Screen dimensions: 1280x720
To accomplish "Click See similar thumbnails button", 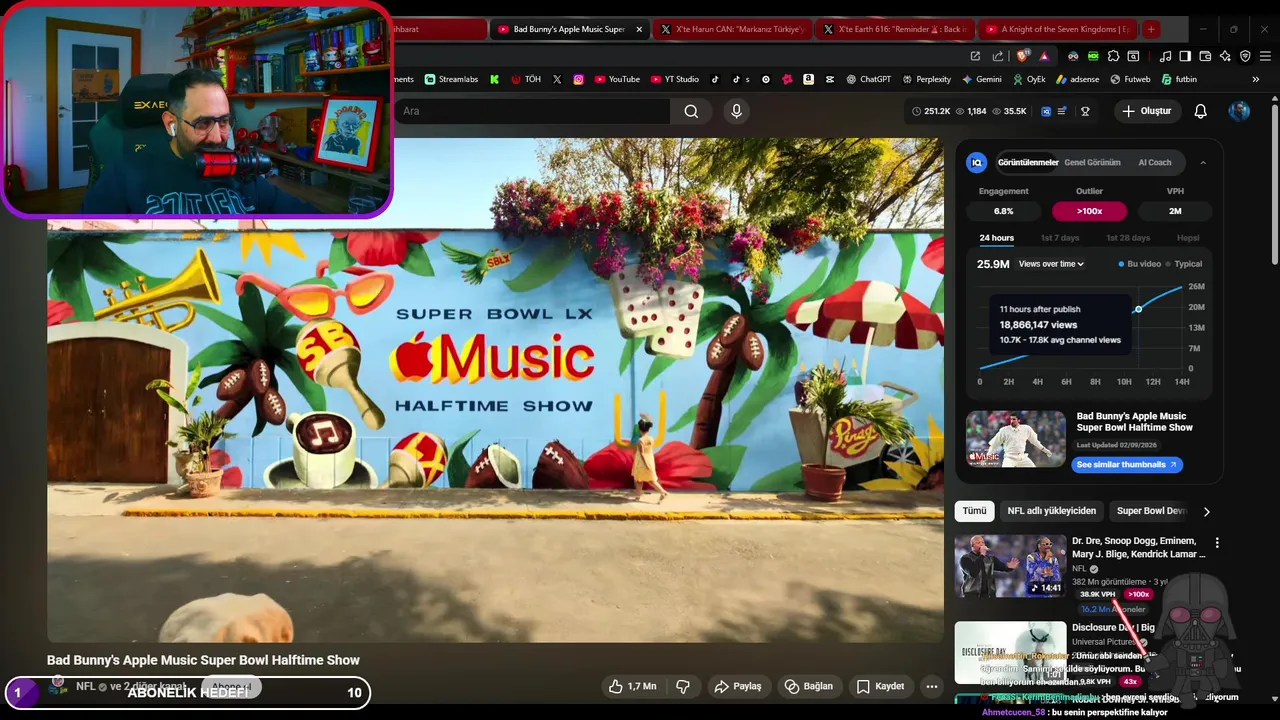I will click(x=1127, y=464).
